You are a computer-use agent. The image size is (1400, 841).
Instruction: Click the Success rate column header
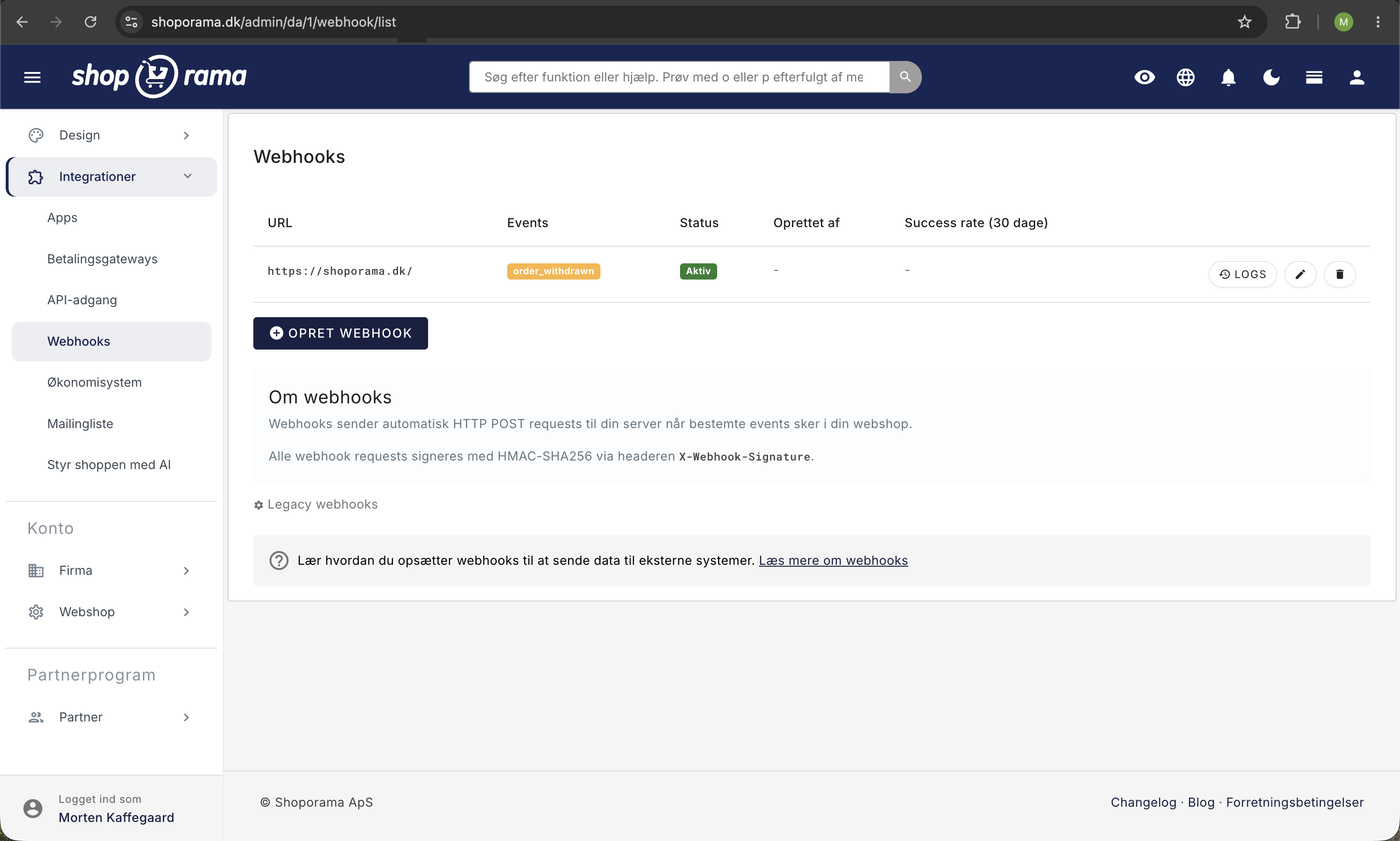click(x=976, y=223)
